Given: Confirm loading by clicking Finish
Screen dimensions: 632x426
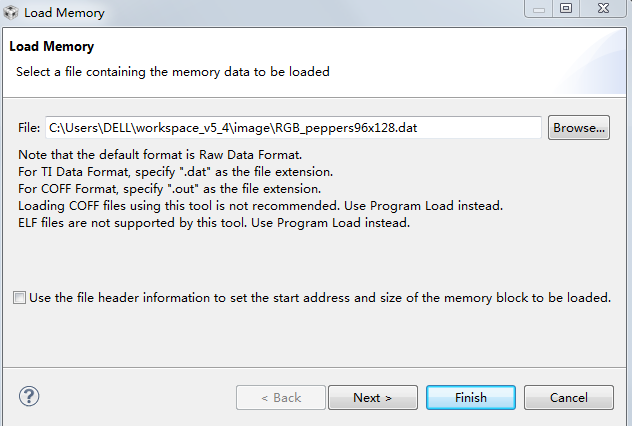Looking at the screenshot, I should tap(471, 397).
